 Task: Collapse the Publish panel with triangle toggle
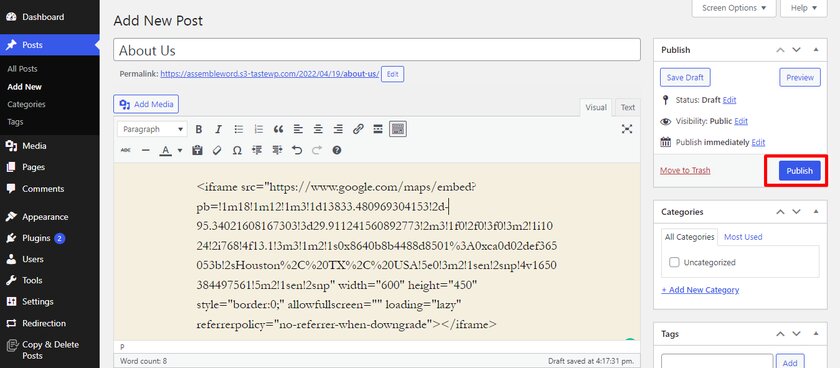coord(816,50)
